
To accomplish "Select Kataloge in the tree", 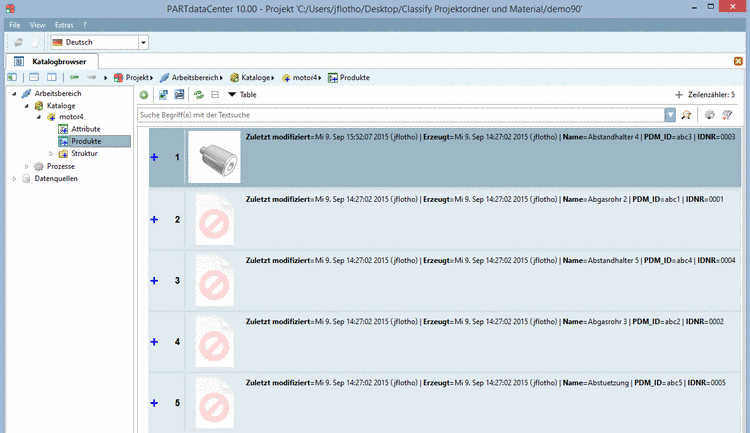I will coord(61,106).
